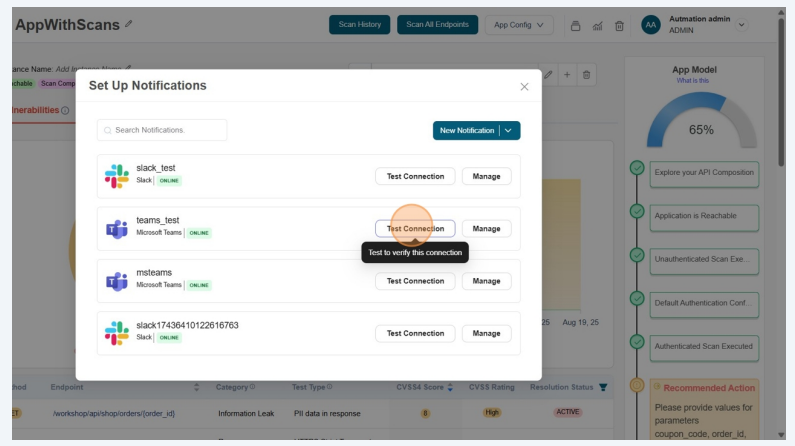
Task: Click pencil icon next to AppWithScans title
Action: click(x=128, y=24)
